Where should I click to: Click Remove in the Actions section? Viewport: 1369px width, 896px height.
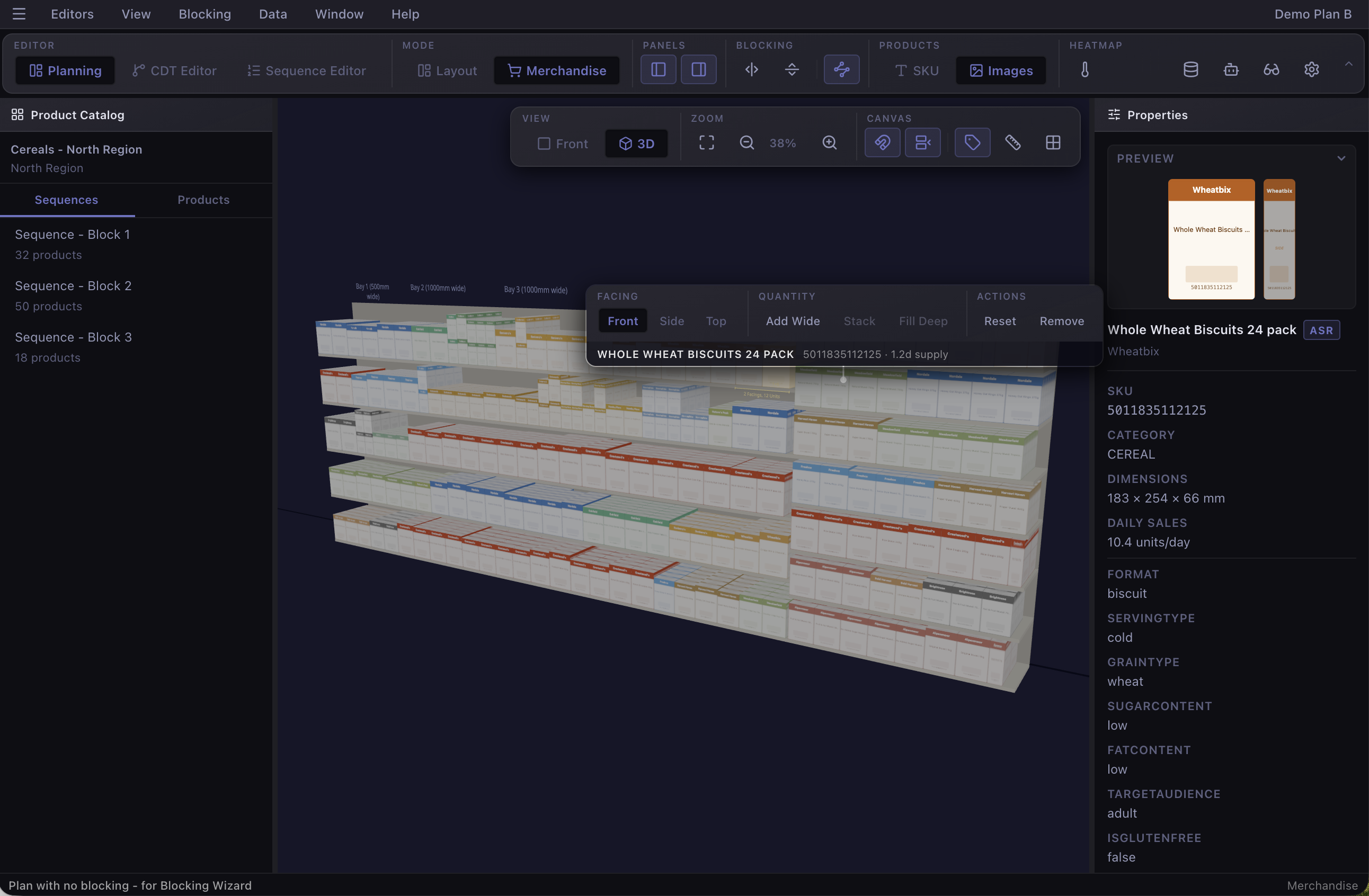point(1061,321)
